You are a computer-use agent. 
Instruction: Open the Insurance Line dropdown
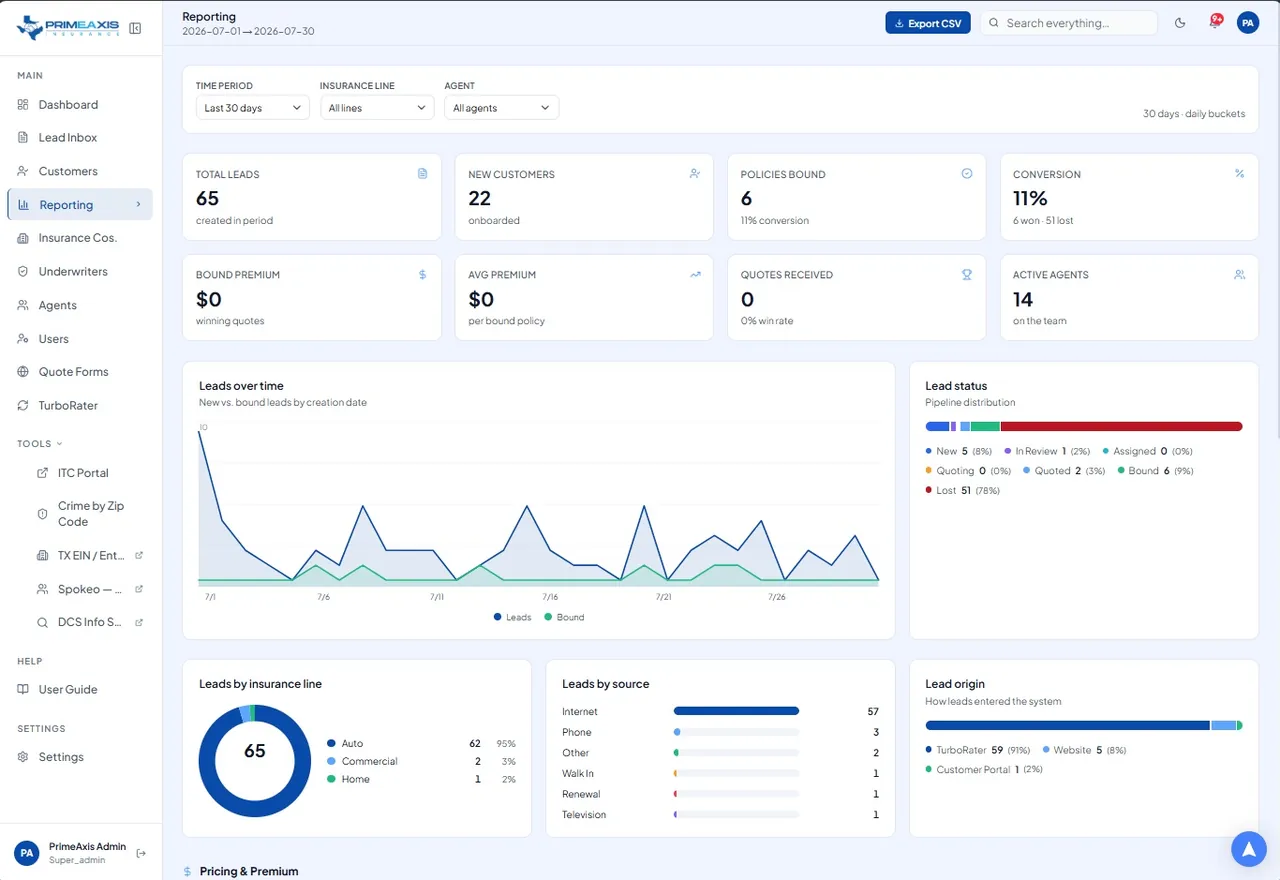(x=377, y=108)
